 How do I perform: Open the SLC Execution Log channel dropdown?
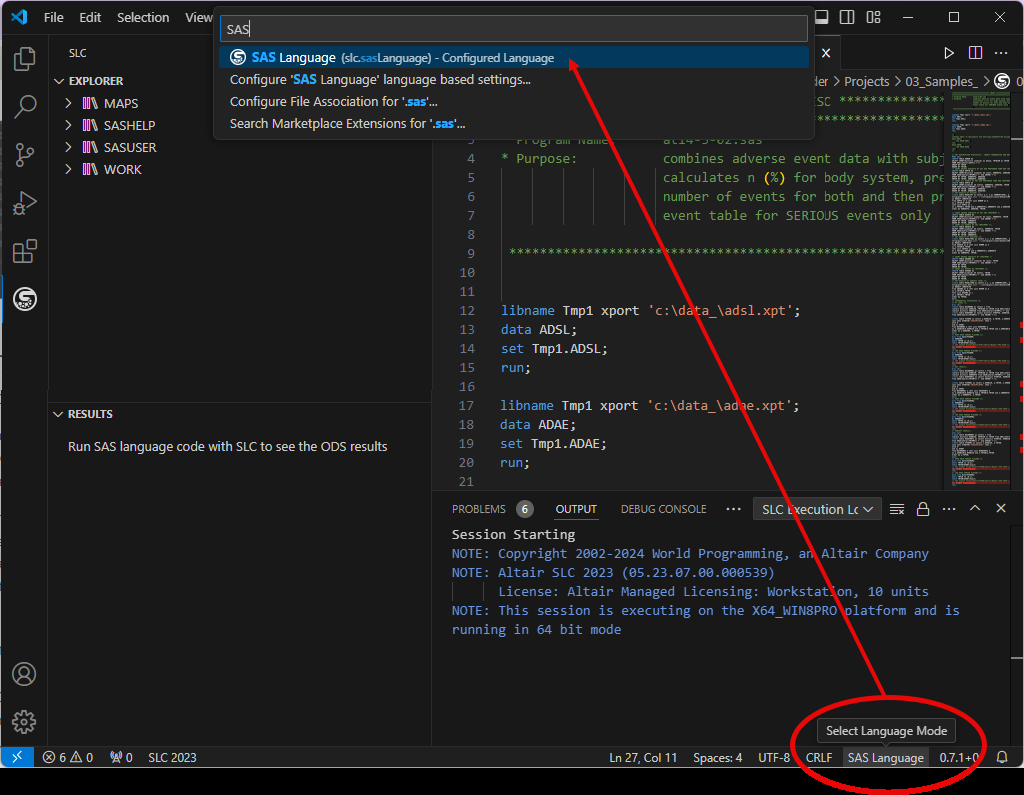point(817,509)
